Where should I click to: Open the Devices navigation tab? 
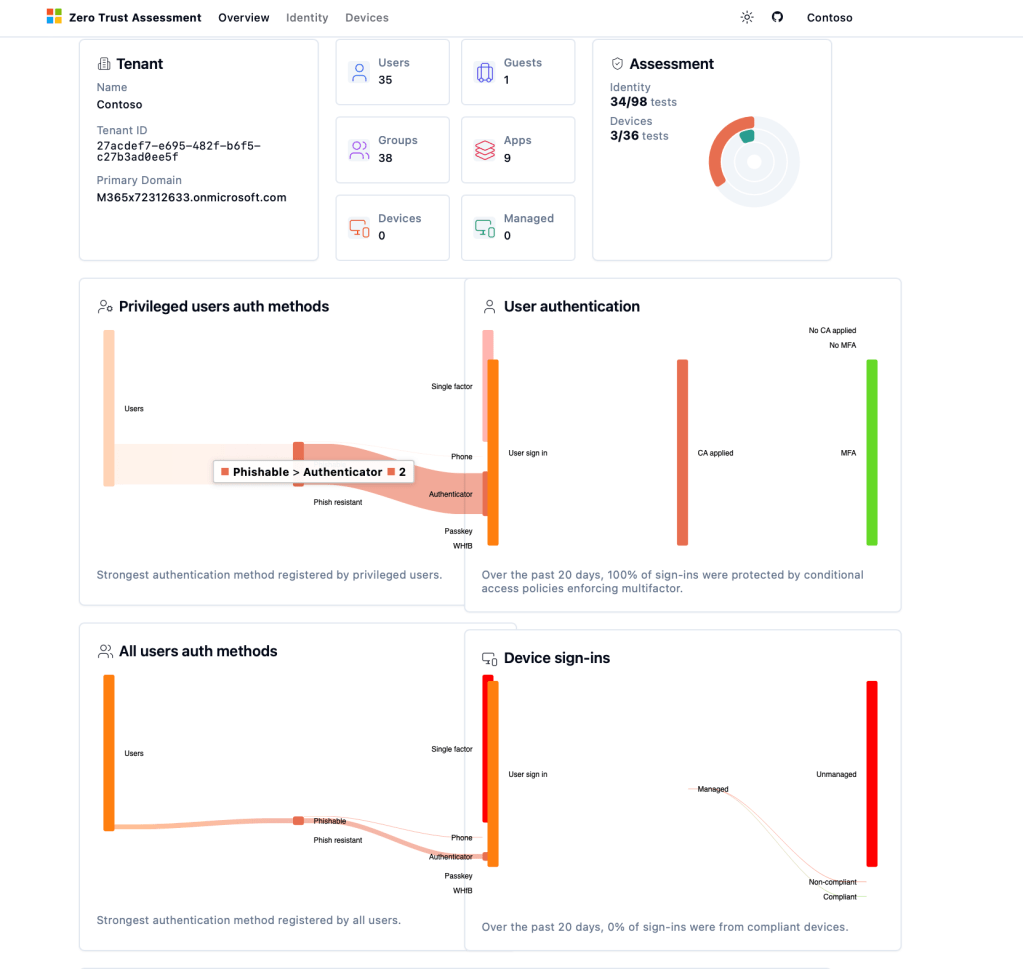pyautogui.click(x=367, y=18)
